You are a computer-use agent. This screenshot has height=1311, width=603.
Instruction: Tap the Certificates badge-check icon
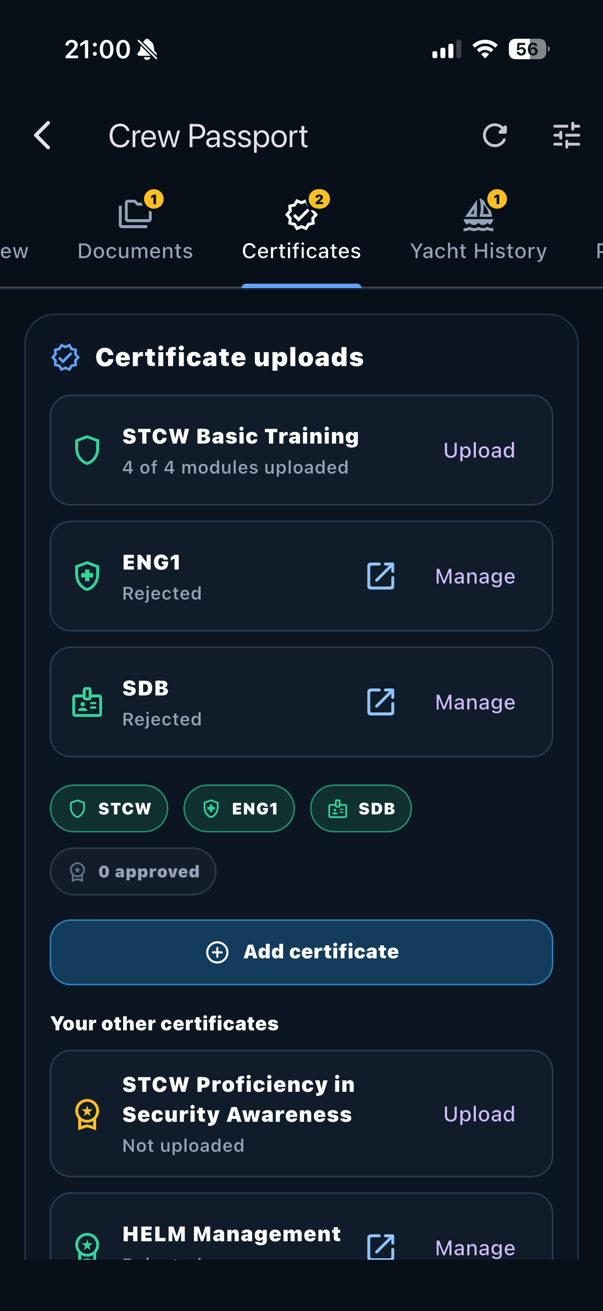(300, 213)
